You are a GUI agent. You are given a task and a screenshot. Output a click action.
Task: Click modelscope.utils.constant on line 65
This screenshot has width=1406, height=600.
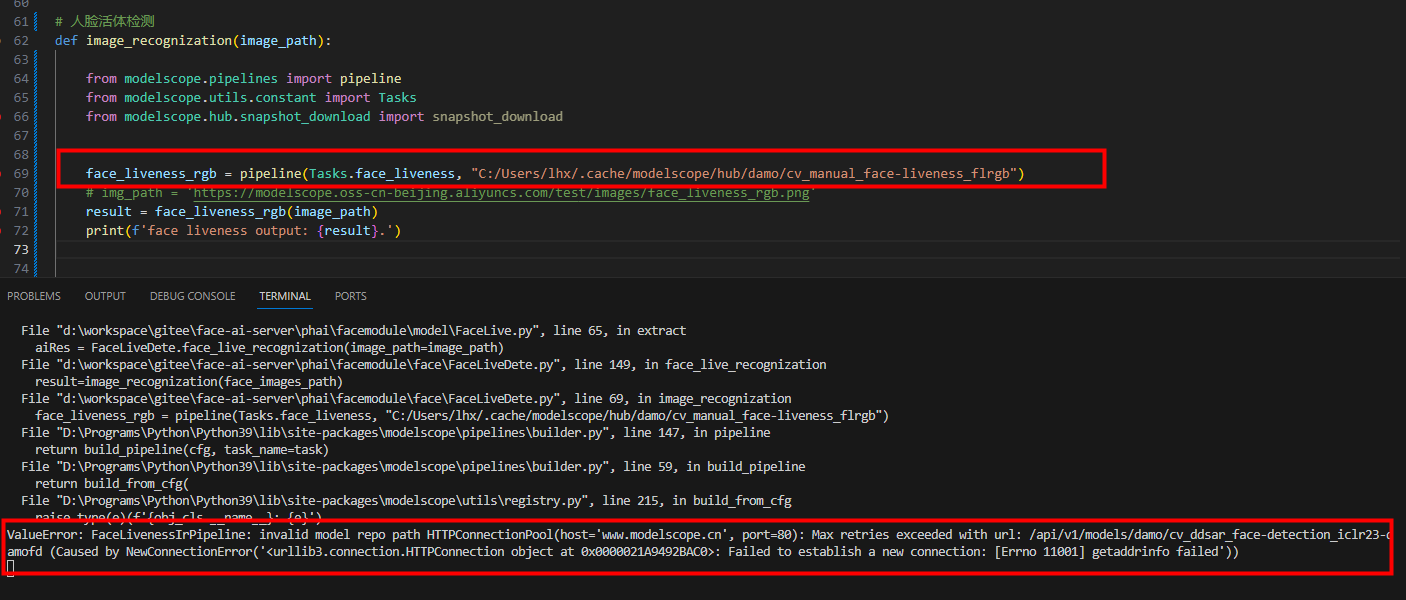[x=220, y=97]
